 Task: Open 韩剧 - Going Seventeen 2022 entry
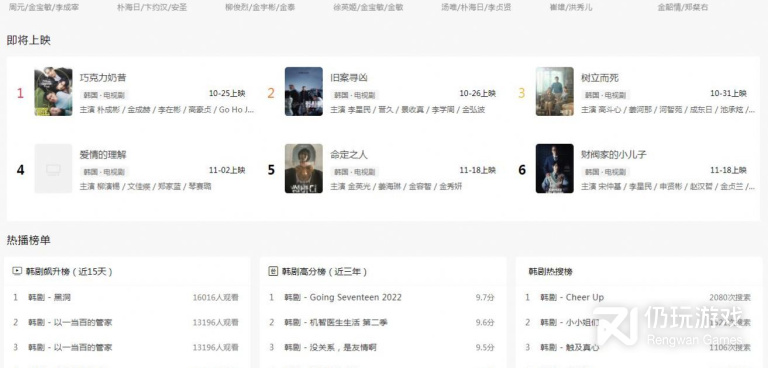click(x=343, y=297)
